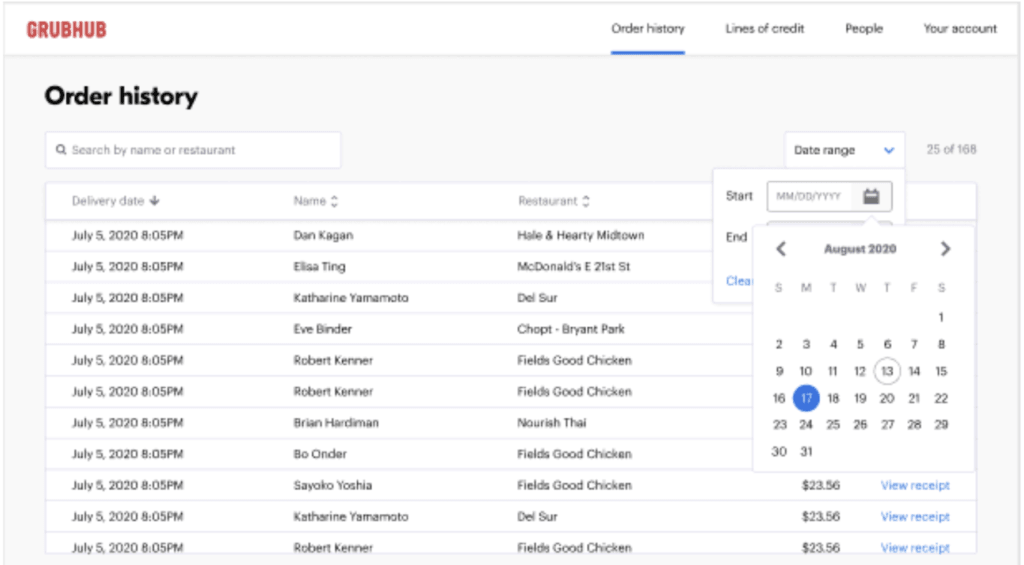View receipt for Katharine Yamamoto Del Sur order
Viewport: 1024px width, 565px height.
pyautogui.click(x=915, y=517)
